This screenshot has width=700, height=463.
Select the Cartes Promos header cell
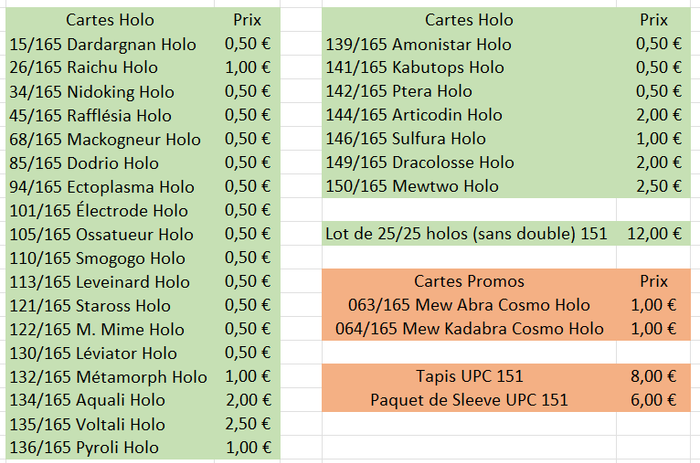tap(469, 282)
